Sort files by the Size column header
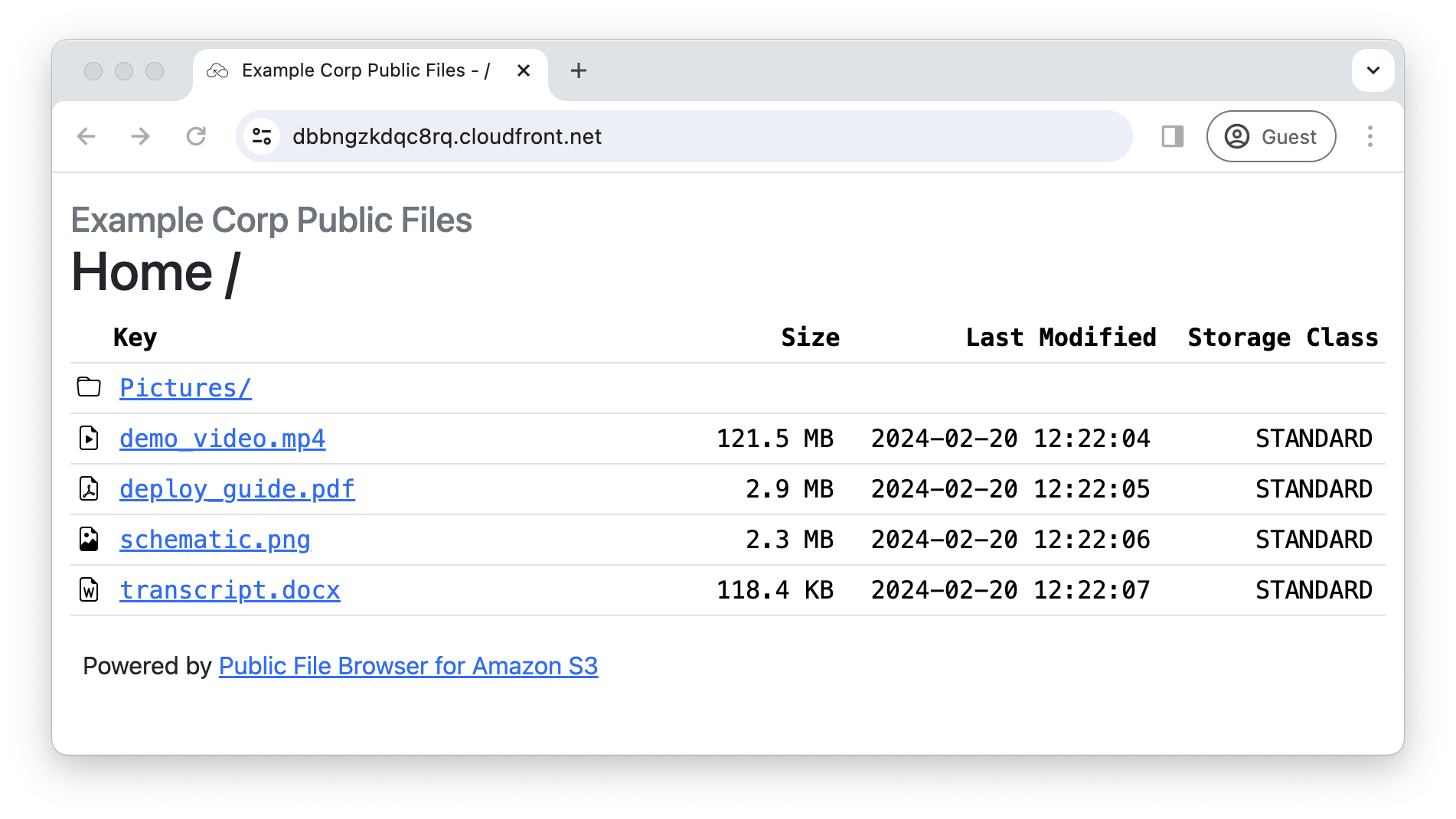The height and width of the screenshot is (819, 1456). [809, 337]
